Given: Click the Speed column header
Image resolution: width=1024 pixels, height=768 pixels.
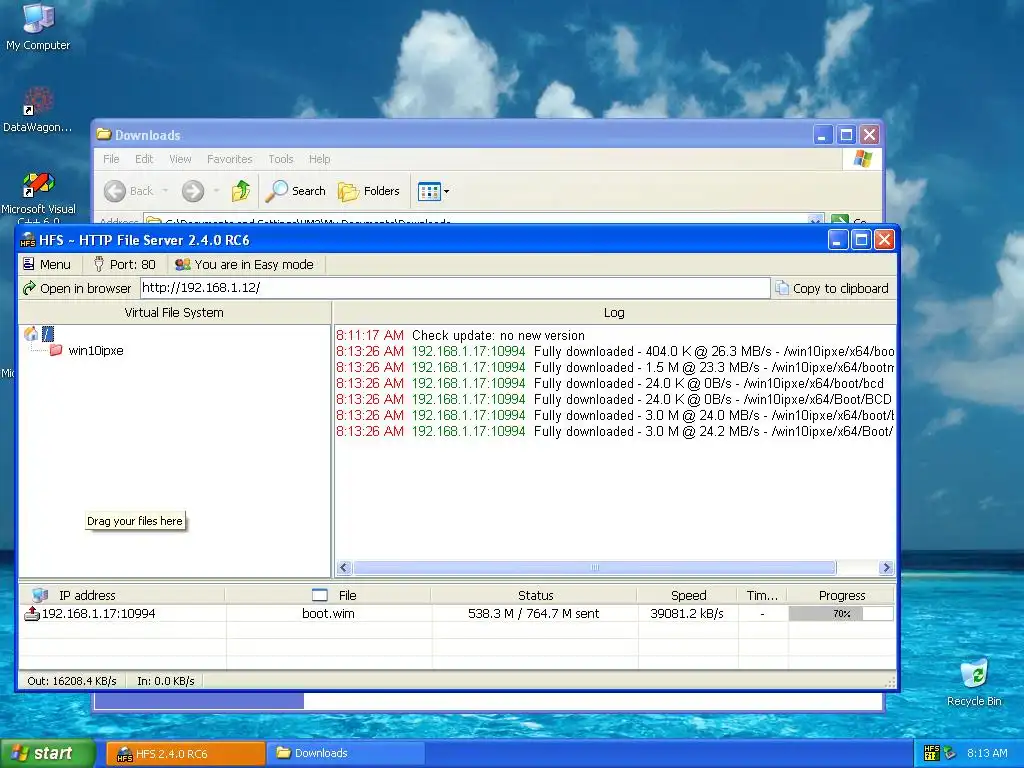Looking at the screenshot, I should [x=688, y=595].
